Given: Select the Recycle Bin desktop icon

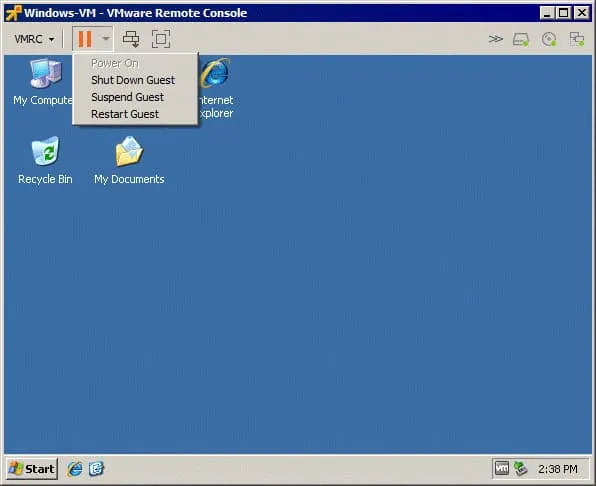Looking at the screenshot, I should click(x=45, y=161).
